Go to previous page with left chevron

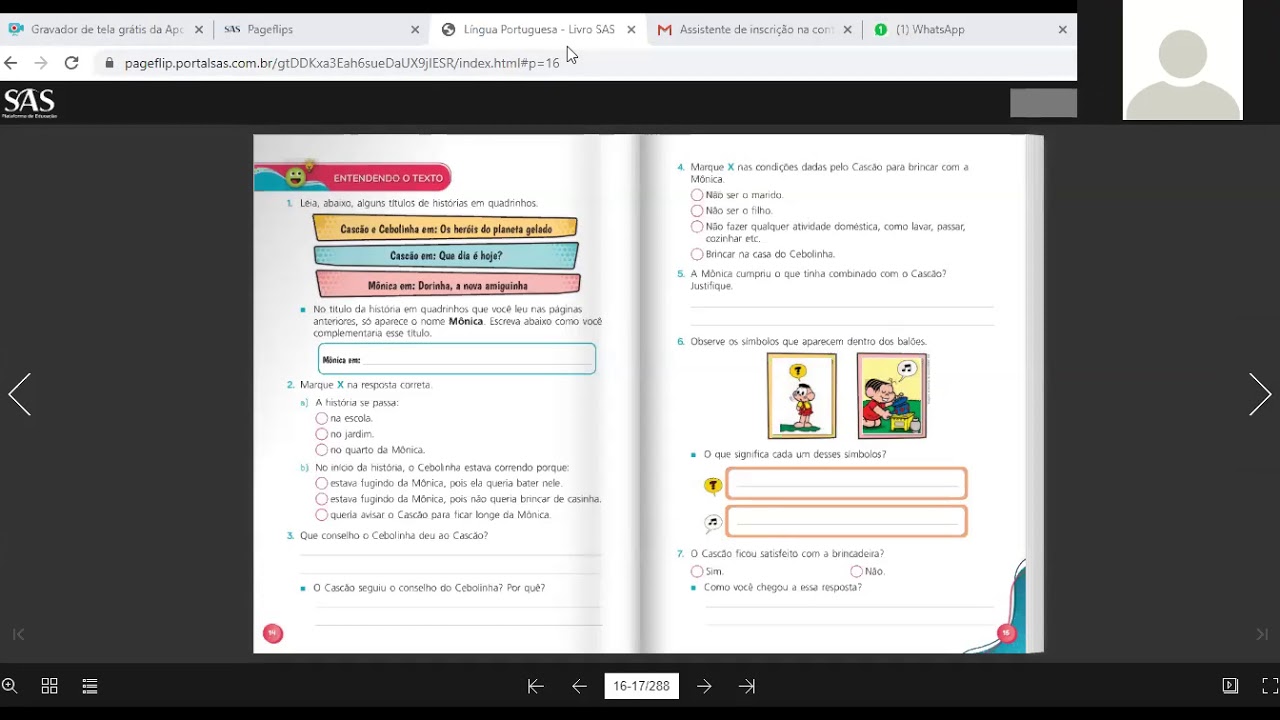tap(19, 394)
